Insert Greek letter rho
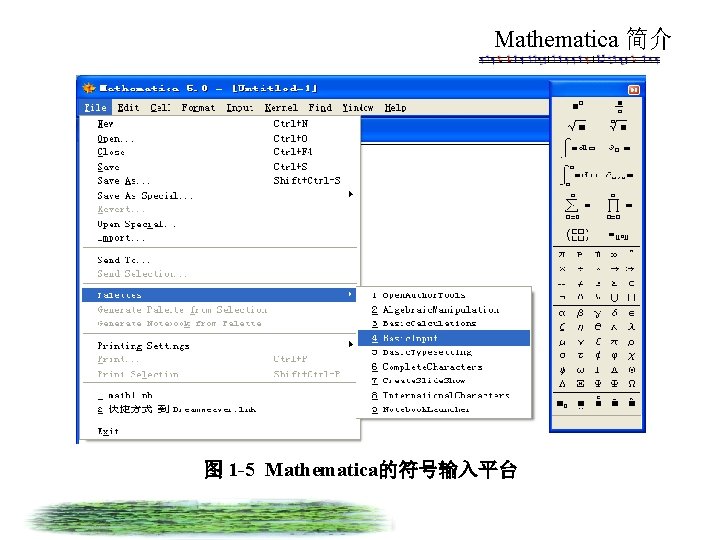This screenshot has height=540, width=720. [632, 342]
